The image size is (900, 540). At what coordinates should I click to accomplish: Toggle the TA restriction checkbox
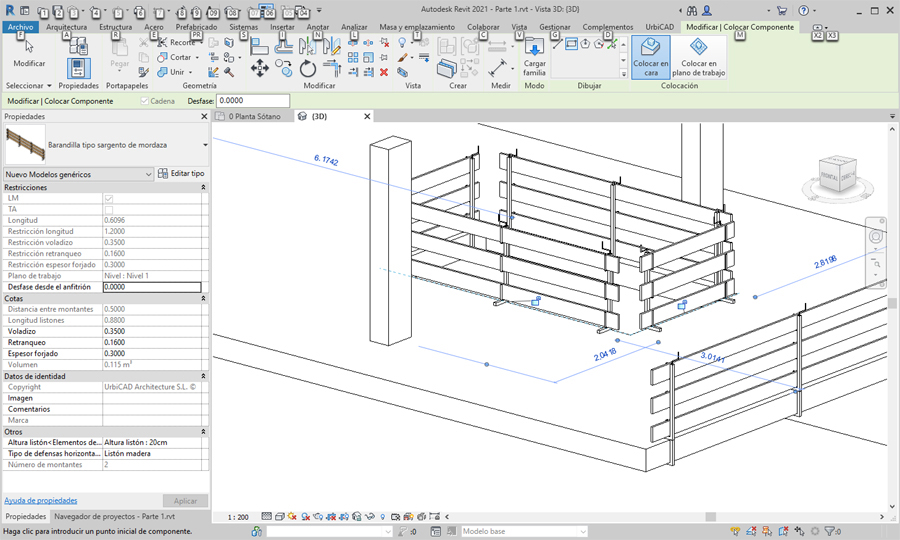click(x=109, y=210)
